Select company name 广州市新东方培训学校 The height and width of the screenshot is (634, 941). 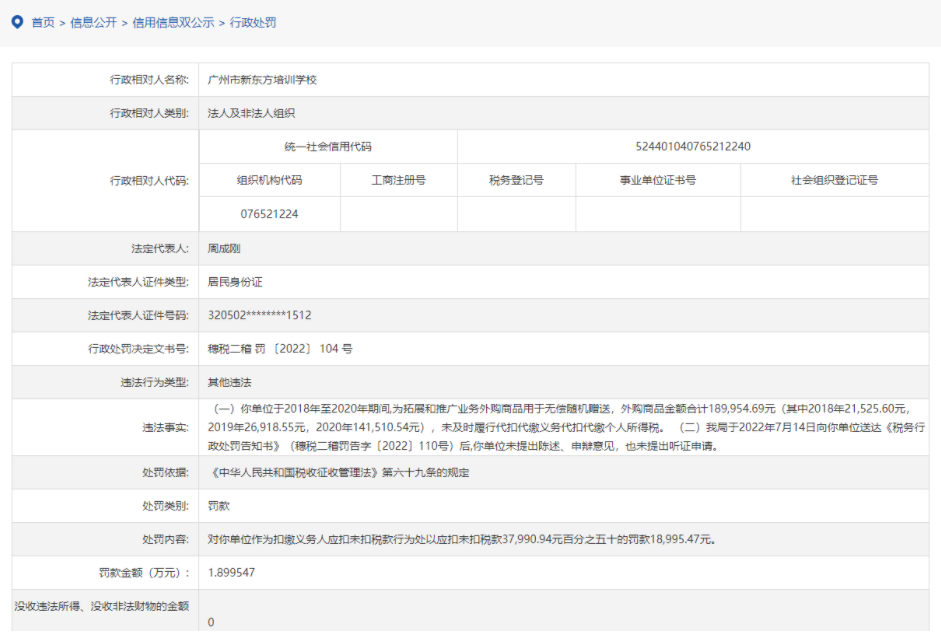click(x=262, y=80)
